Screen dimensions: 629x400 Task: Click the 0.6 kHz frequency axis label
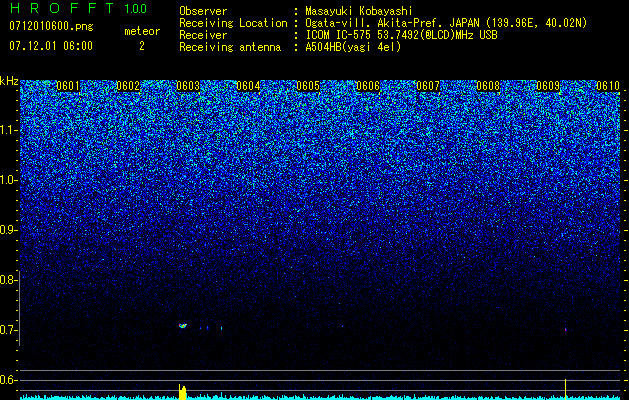[7, 380]
